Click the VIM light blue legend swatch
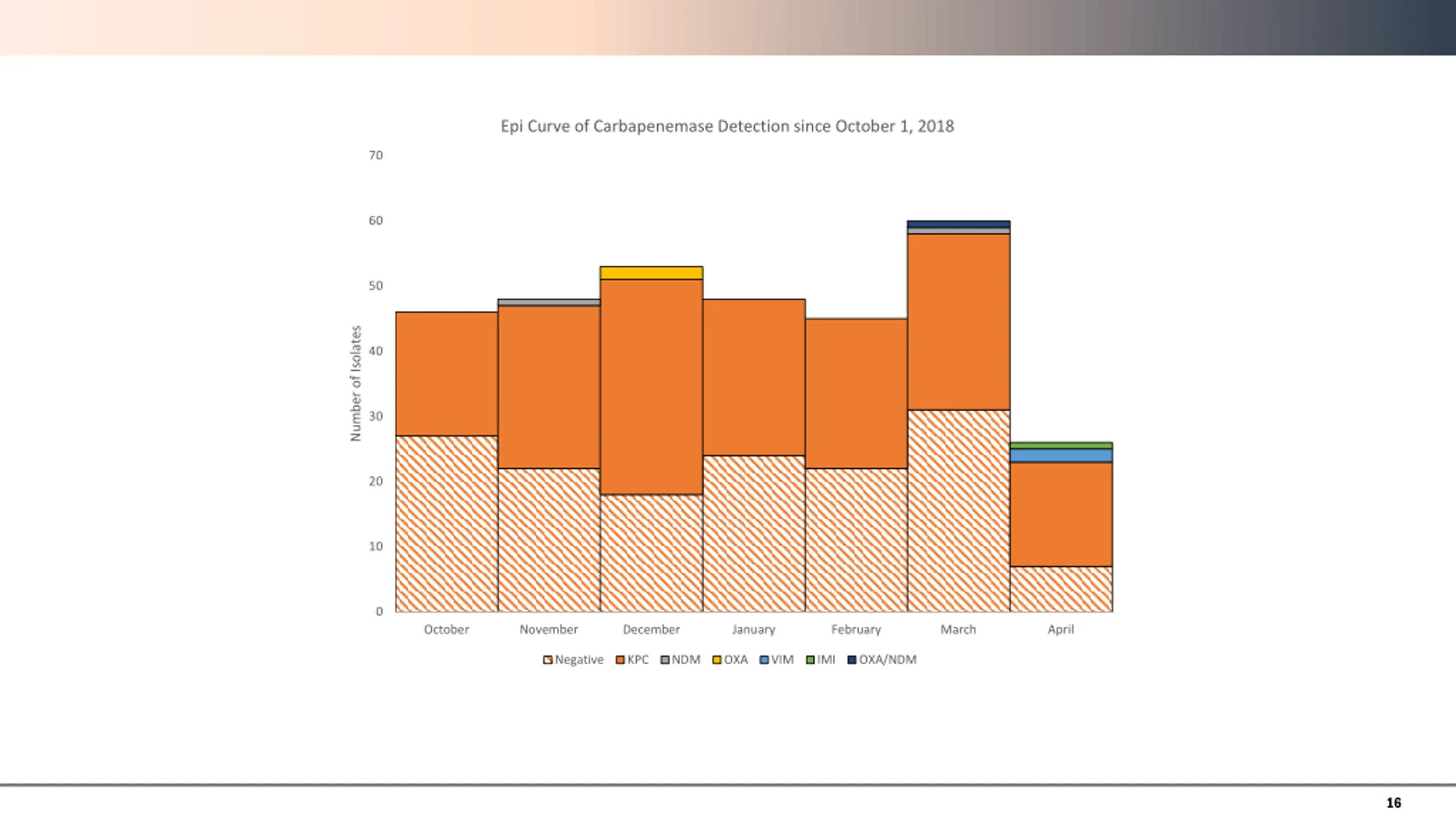1456x819 pixels. (764, 660)
